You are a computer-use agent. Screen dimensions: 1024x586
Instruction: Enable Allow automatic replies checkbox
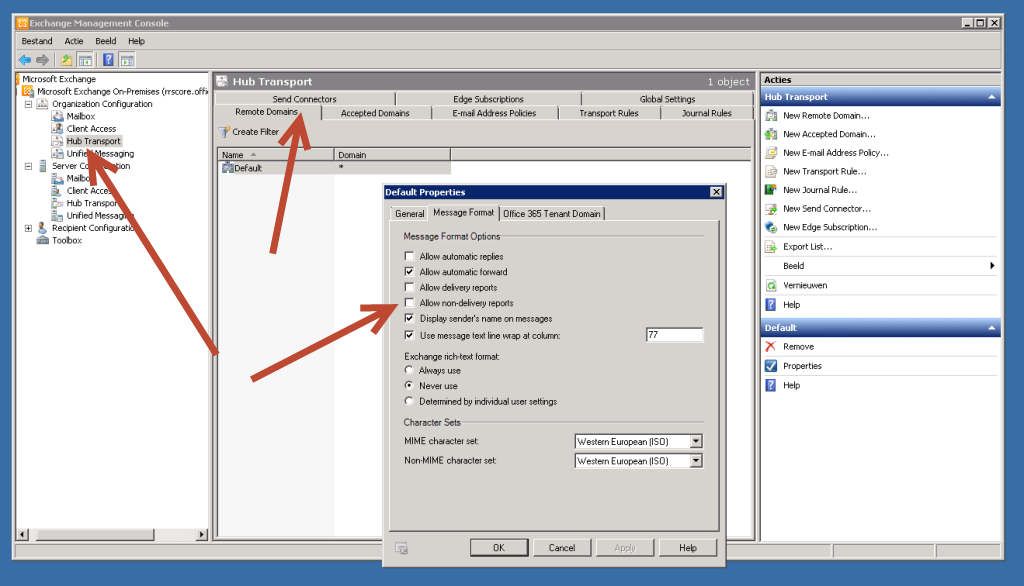coord(409,256)
